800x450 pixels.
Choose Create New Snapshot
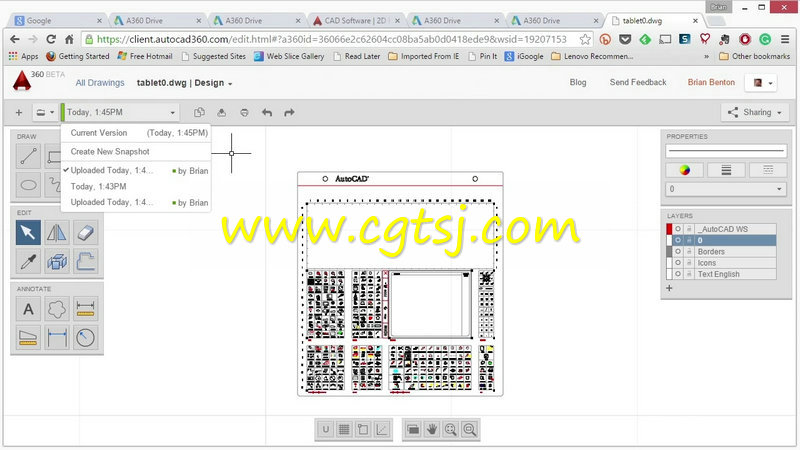(x=136, y=152)
